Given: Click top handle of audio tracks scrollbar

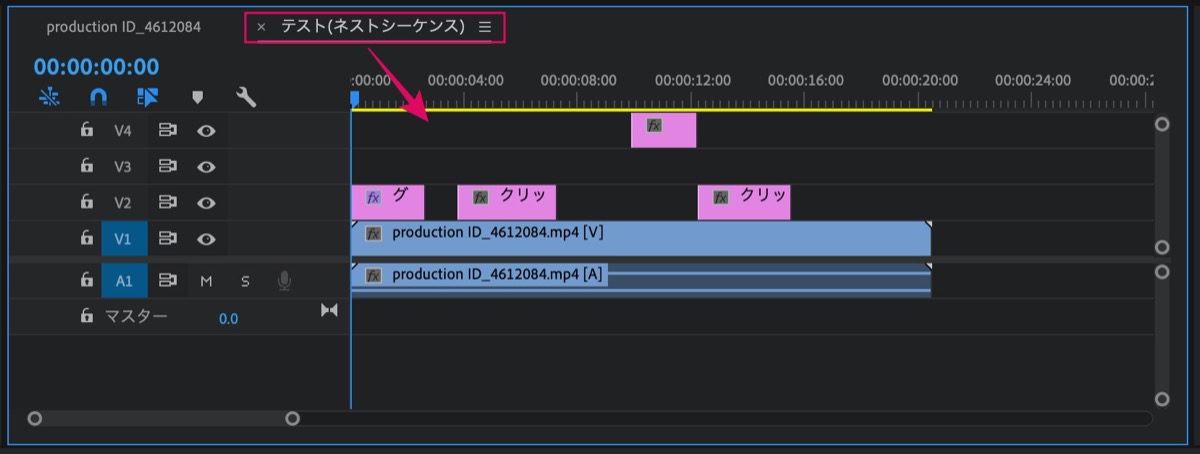Looking at the screenshot, I should tap(1161, 271).
